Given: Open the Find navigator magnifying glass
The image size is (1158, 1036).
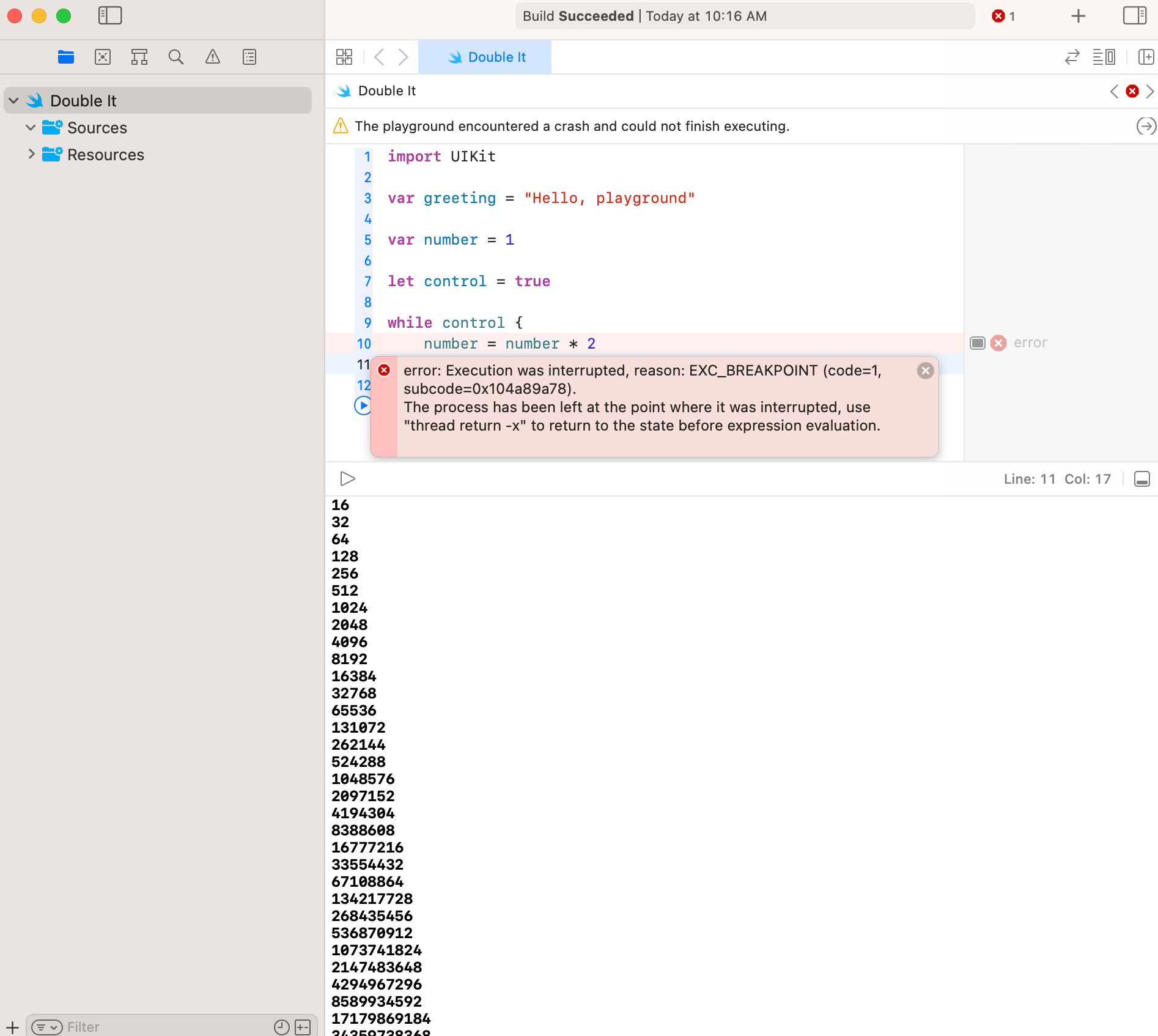Looking at the screenshot, I should [176, 57].
